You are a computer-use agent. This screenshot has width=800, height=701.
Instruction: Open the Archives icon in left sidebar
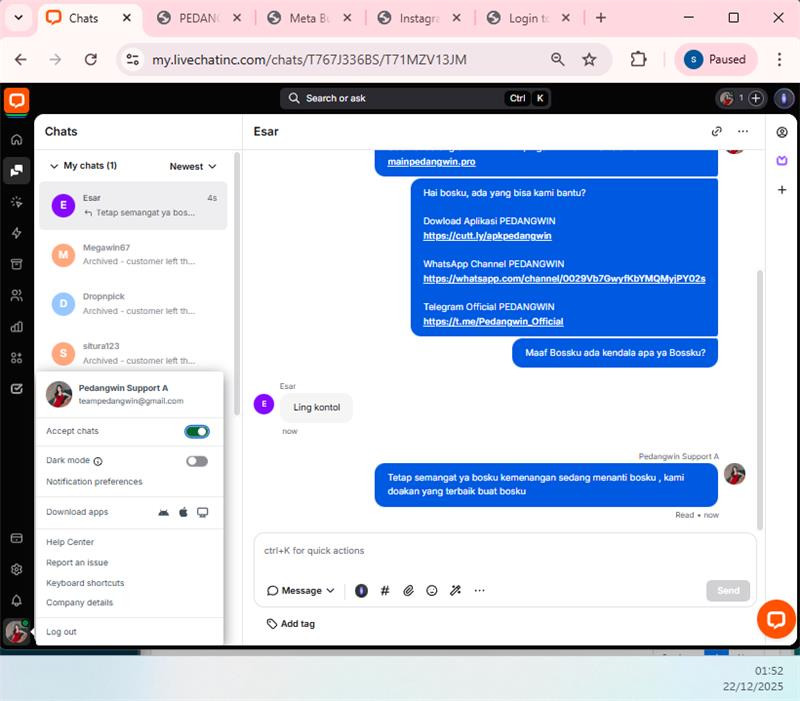[16, 264]
